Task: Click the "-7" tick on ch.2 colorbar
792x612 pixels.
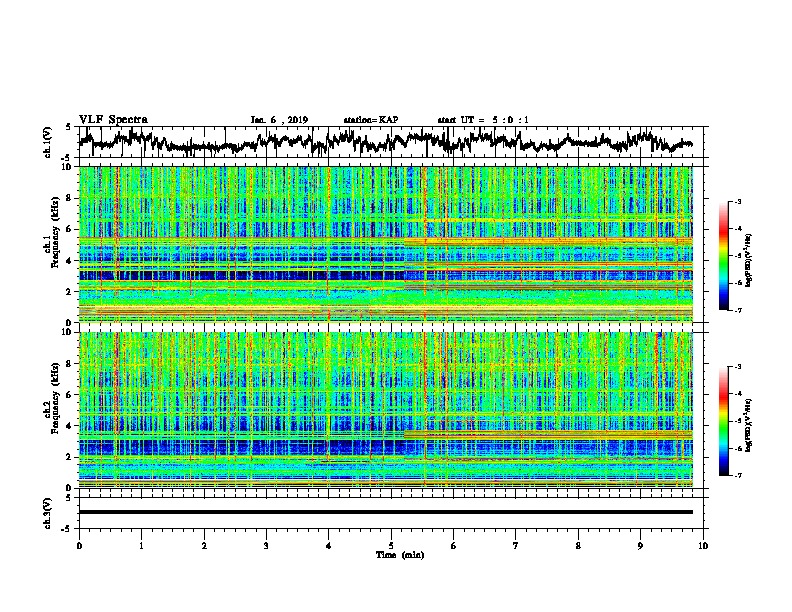Action: (x=738, y=476)
